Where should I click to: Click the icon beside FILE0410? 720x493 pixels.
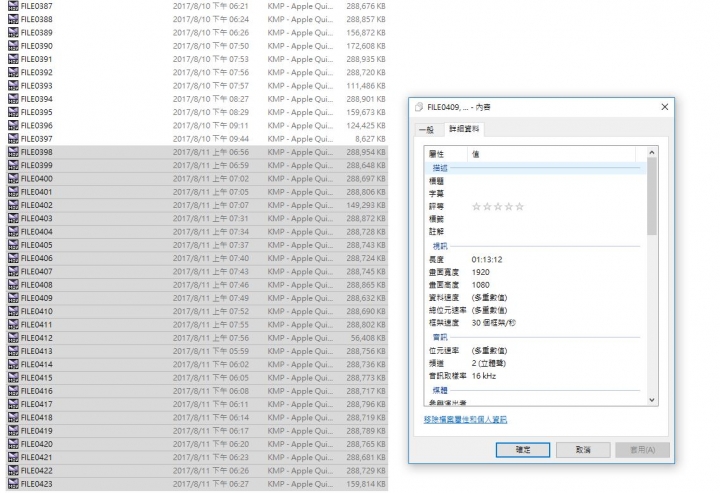point(13,311)
